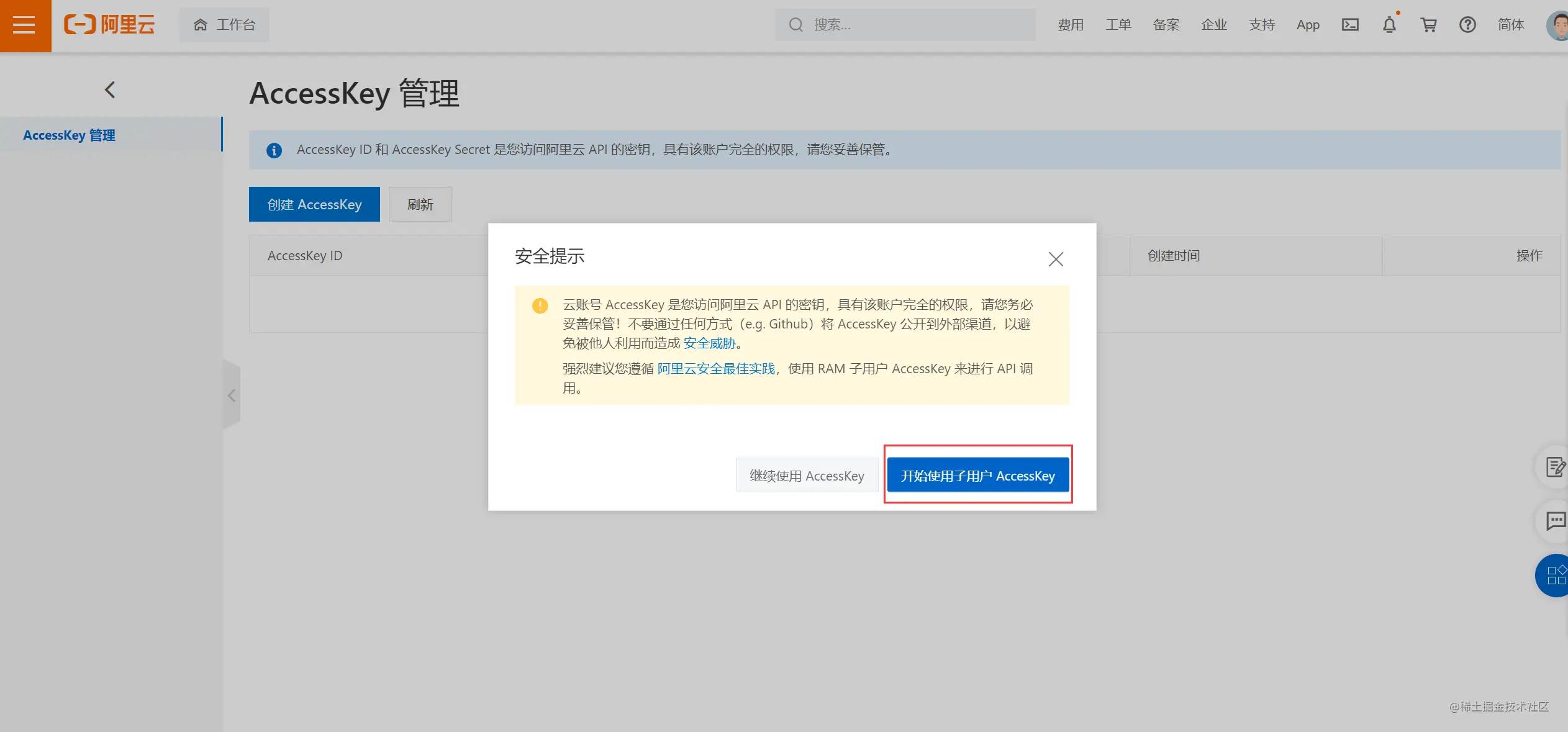This screenshot has height=732, width=1568.
Task: Open the shopping cart
Action: click(x=1428, y=25)
